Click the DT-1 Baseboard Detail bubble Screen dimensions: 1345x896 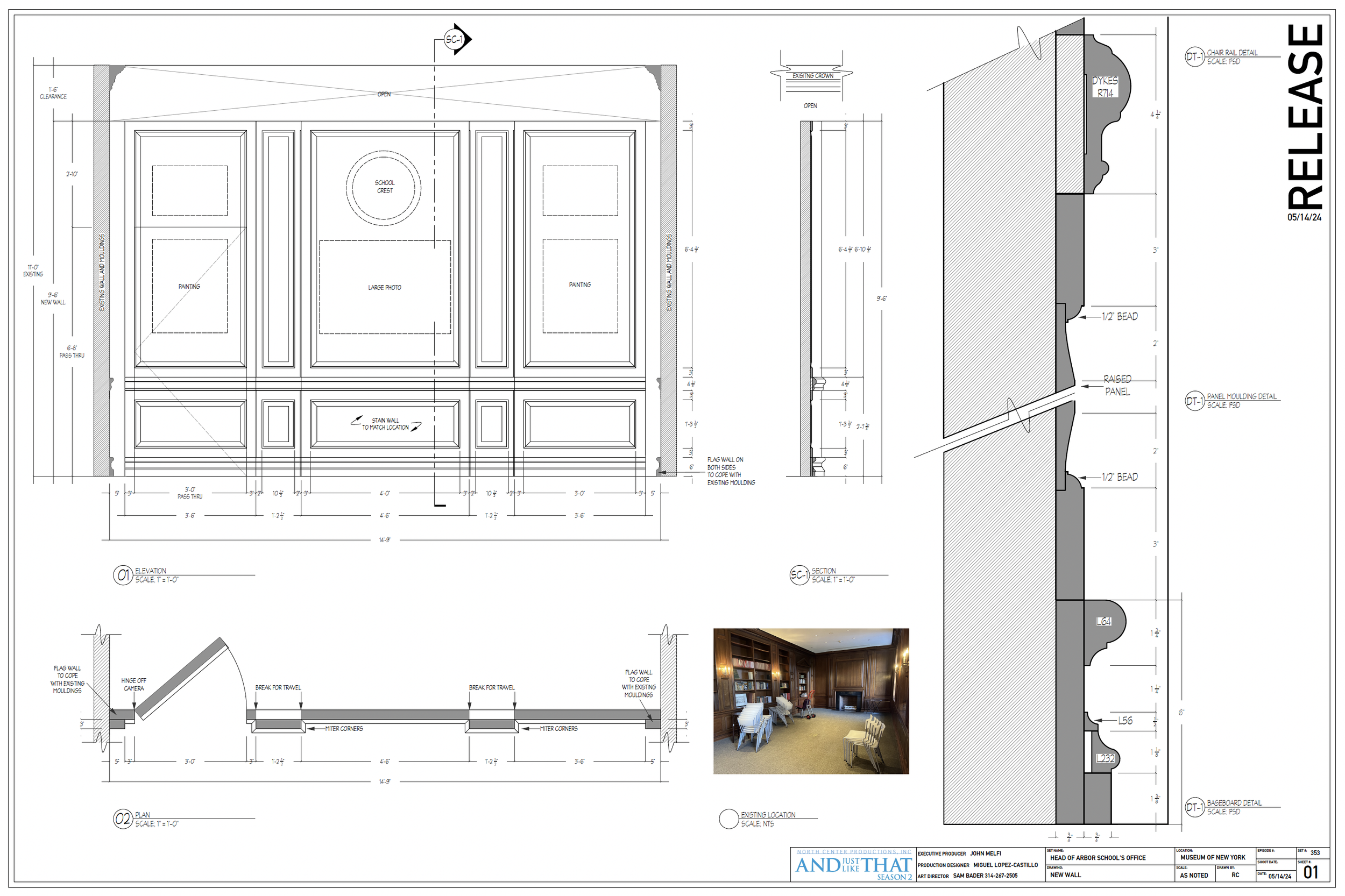pyautogui.click(x=1194, y=807)
